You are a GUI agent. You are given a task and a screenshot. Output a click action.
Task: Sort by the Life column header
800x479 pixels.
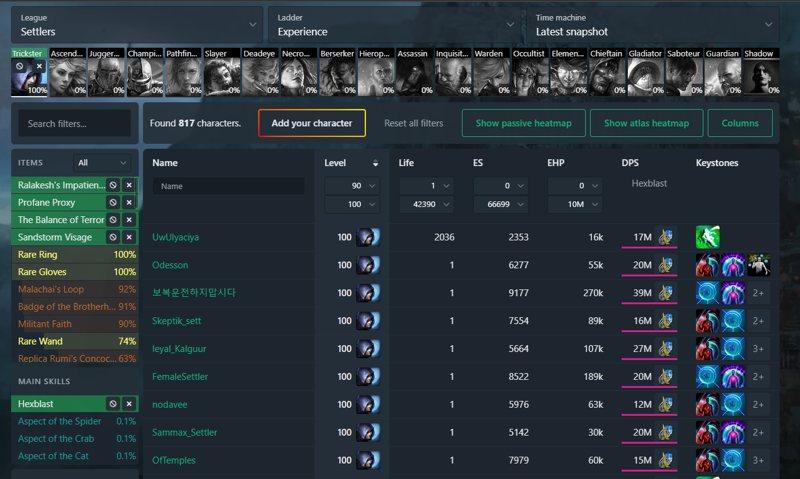pyautogui.click(x=406, y=163)
